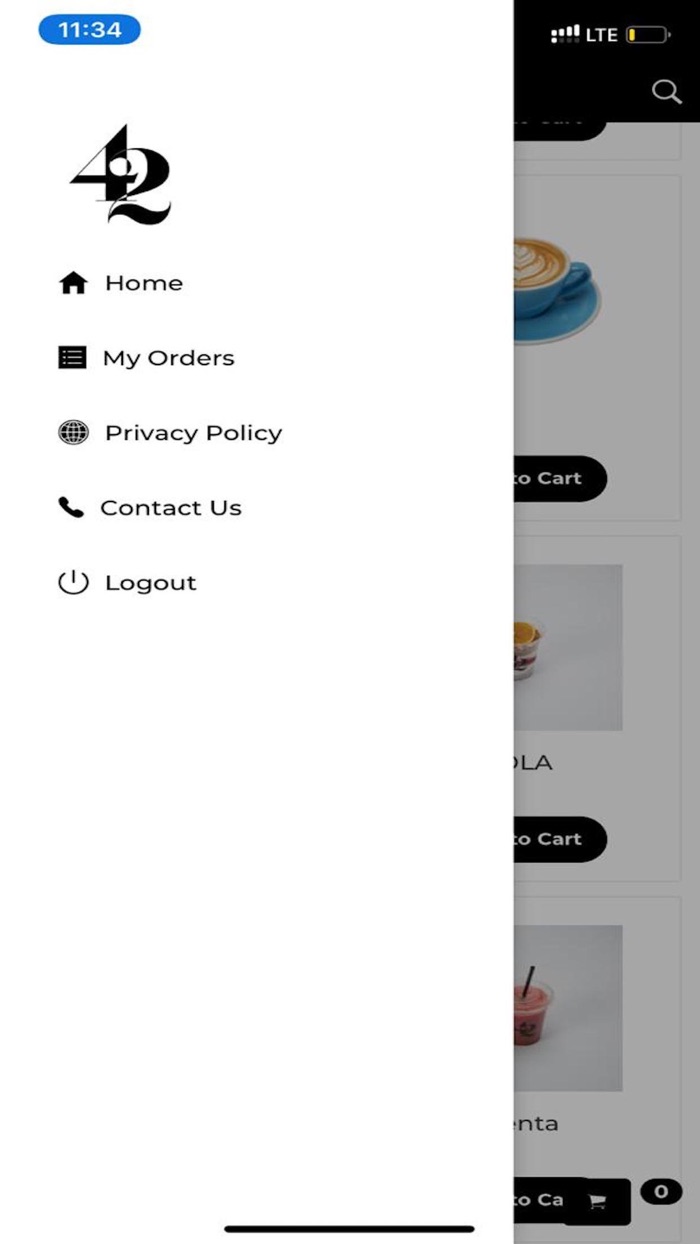Click the house icon beside Home
The image size is (700, 1244).
pyautogui.click(x=73, y=283)
